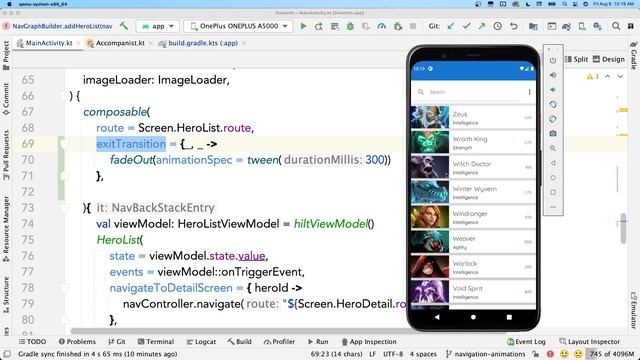Open SDK Manager icon in toolbar

tap(598, 26)
